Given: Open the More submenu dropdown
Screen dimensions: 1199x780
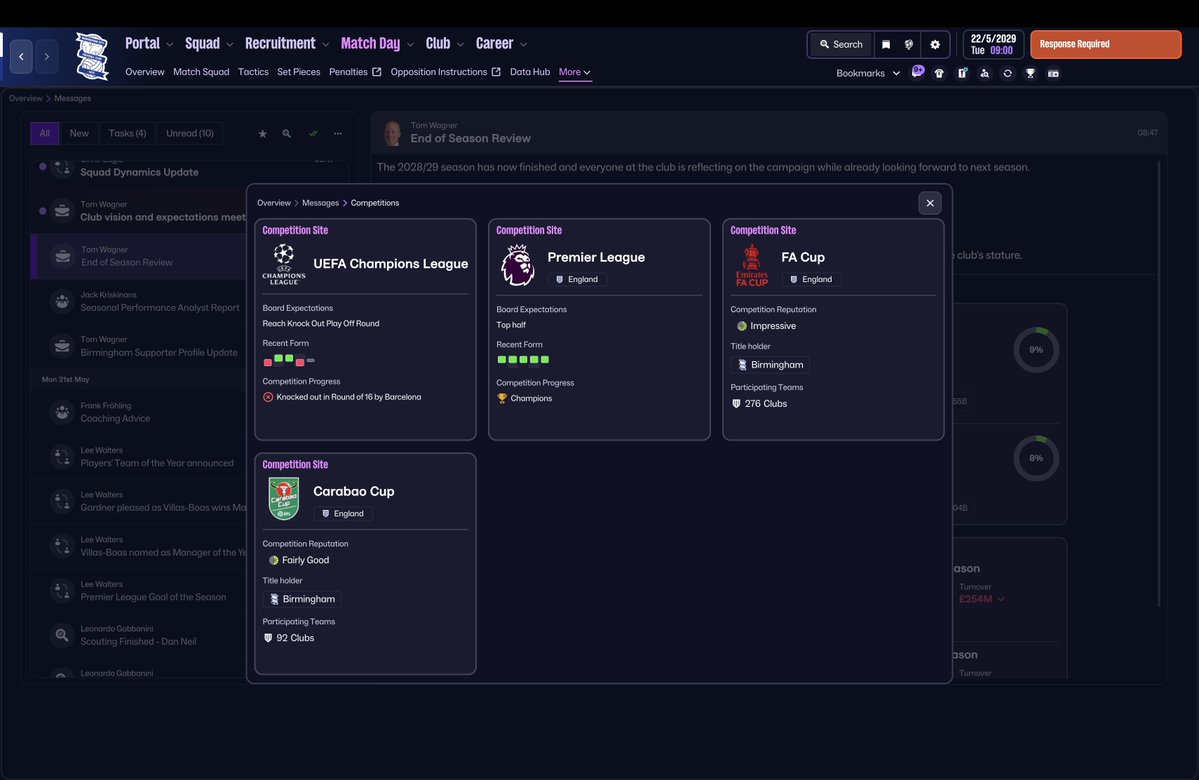Looking at the screenshot, I should [574, 72].
